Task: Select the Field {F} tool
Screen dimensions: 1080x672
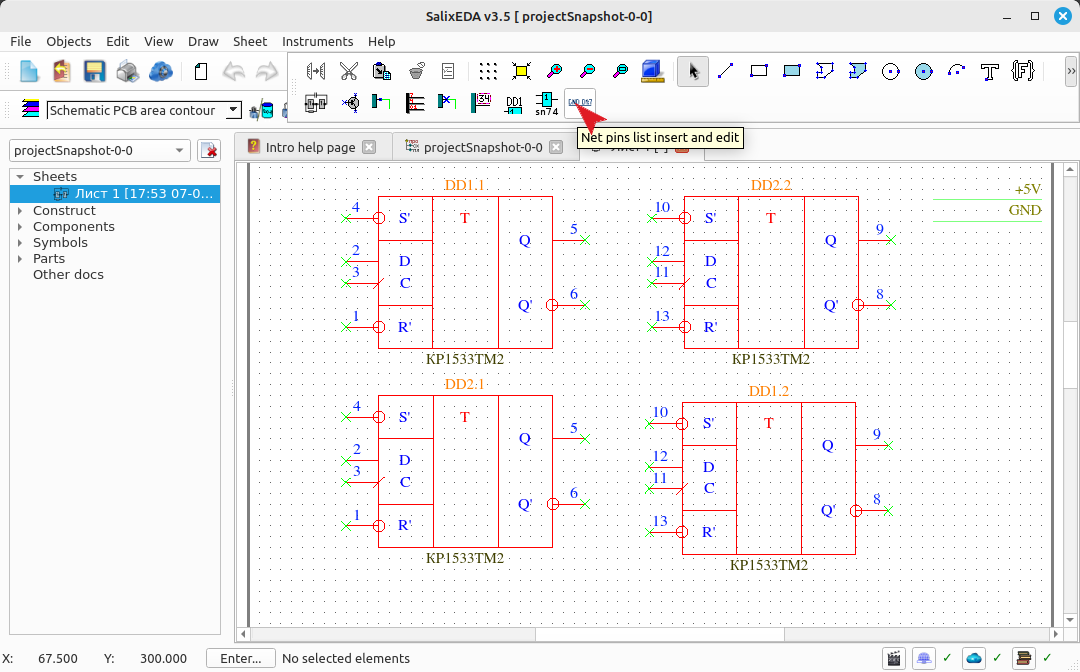Action: coord(1023,71)
